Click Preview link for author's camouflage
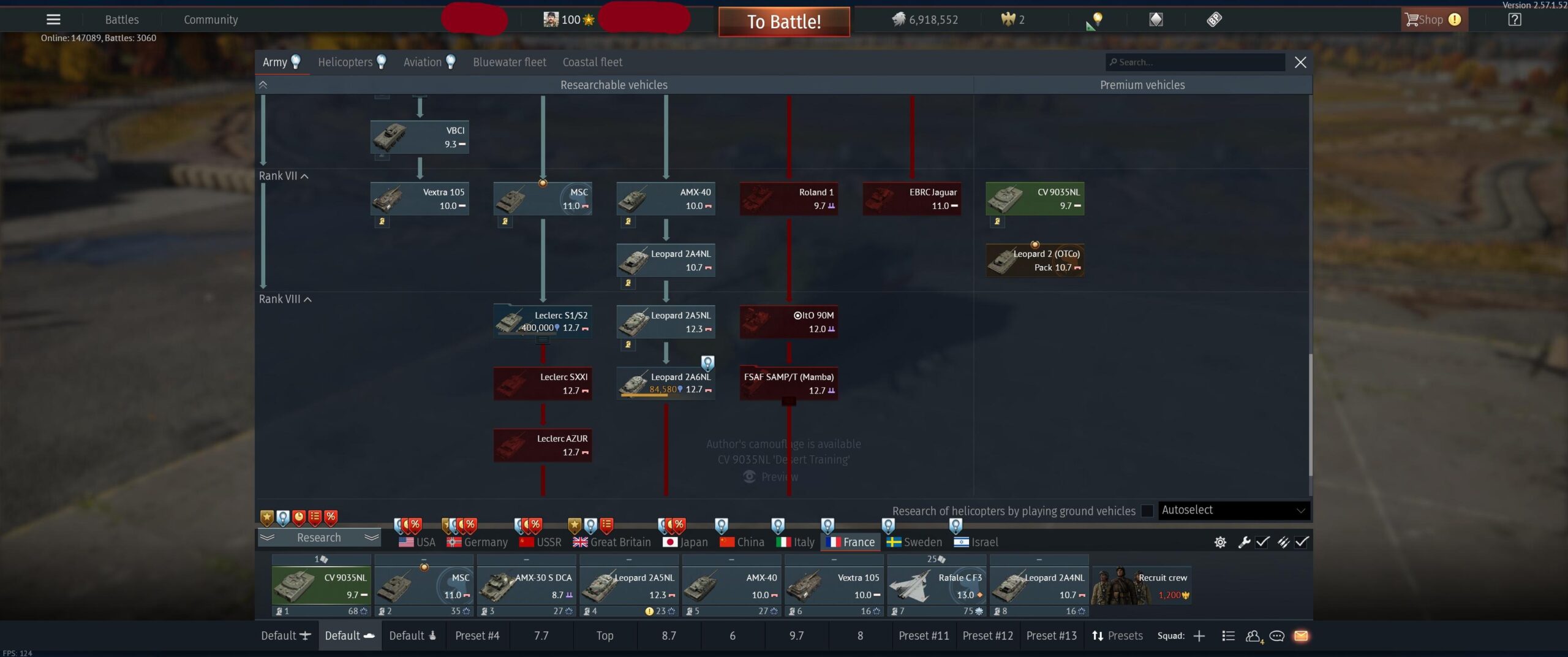 tap(771, 477)
